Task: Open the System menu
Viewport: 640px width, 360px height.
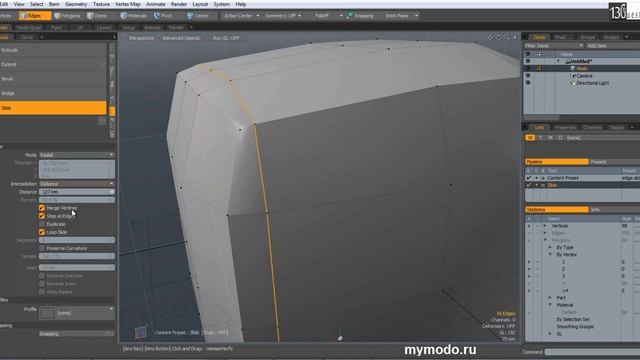Action: tap(221, 4)
